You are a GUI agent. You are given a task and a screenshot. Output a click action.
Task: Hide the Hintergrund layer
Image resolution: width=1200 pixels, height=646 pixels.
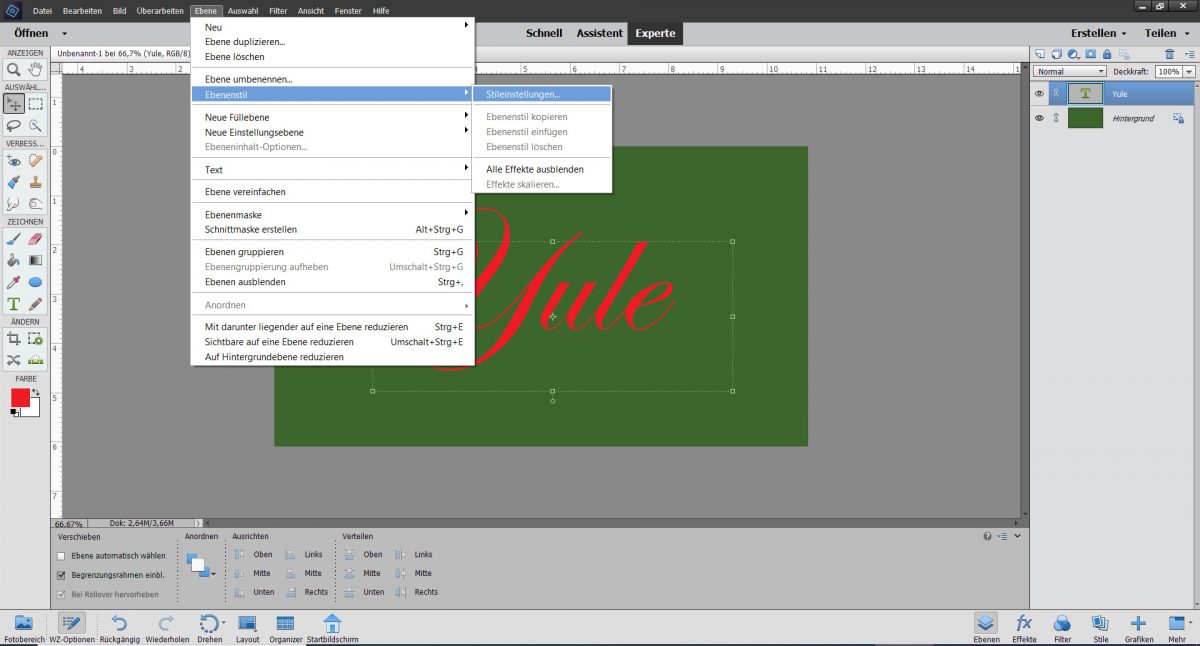[x=1040, y=117]
